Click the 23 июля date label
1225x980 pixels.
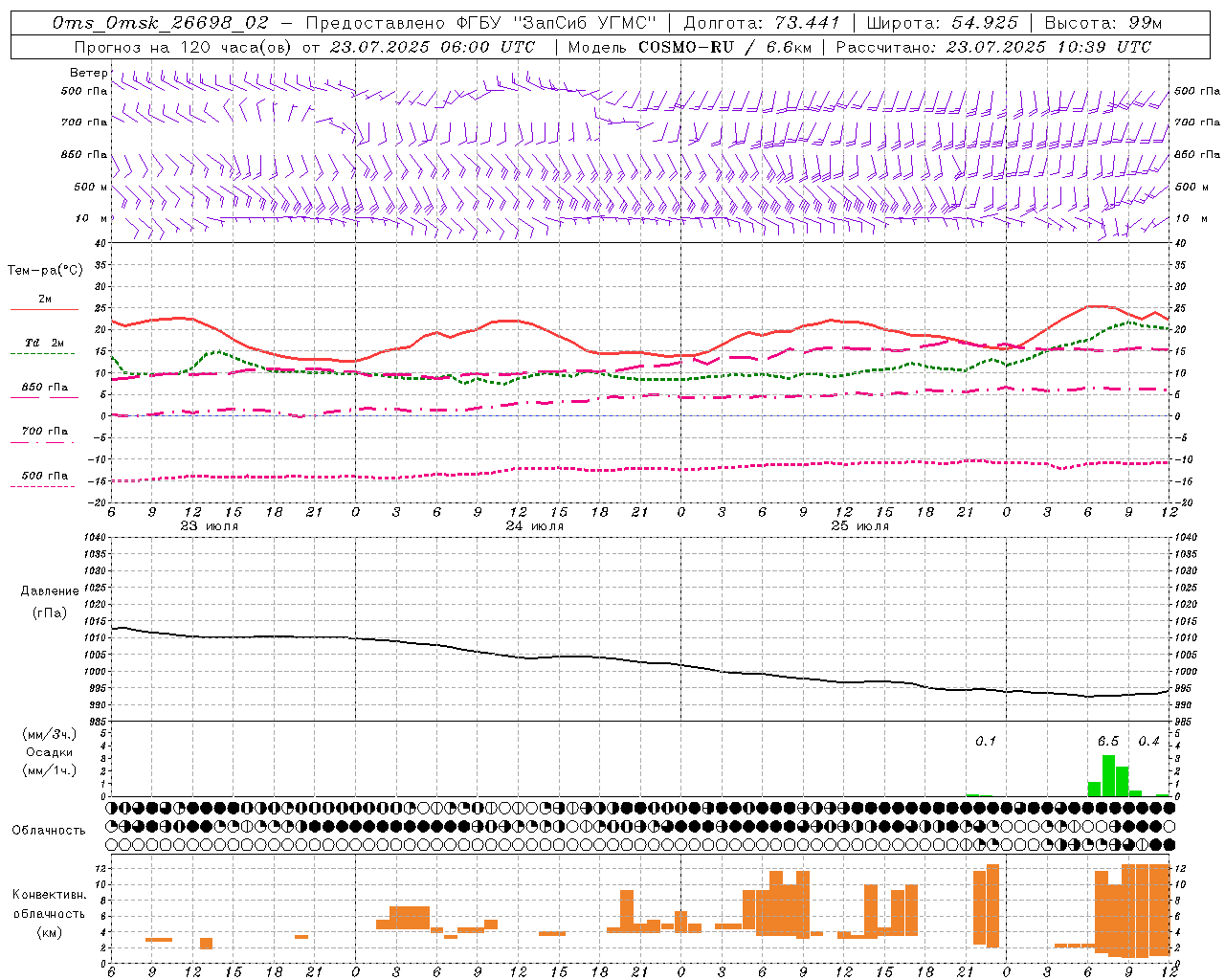pyautogui.click(x=210, y=526)
